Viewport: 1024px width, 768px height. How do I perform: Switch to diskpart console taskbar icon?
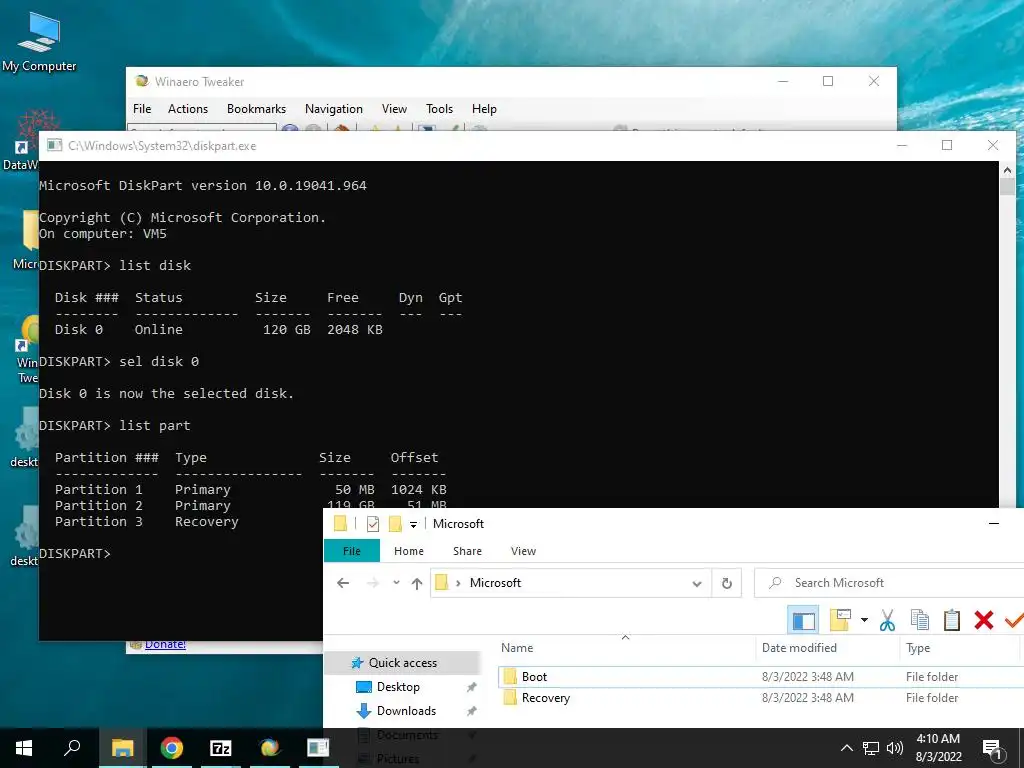(318, 748)
